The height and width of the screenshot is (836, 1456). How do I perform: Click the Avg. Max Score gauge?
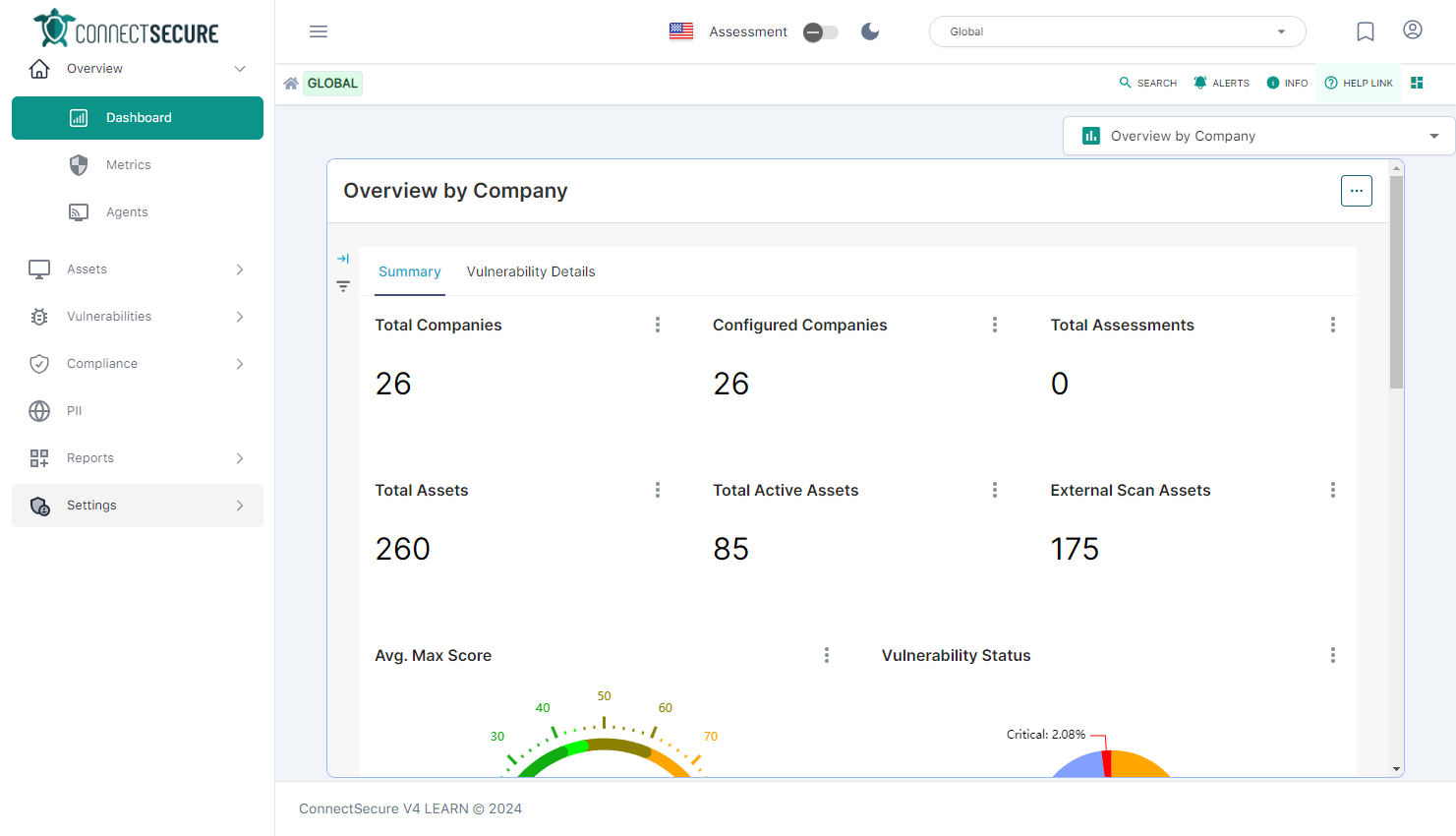click(604, 747)
